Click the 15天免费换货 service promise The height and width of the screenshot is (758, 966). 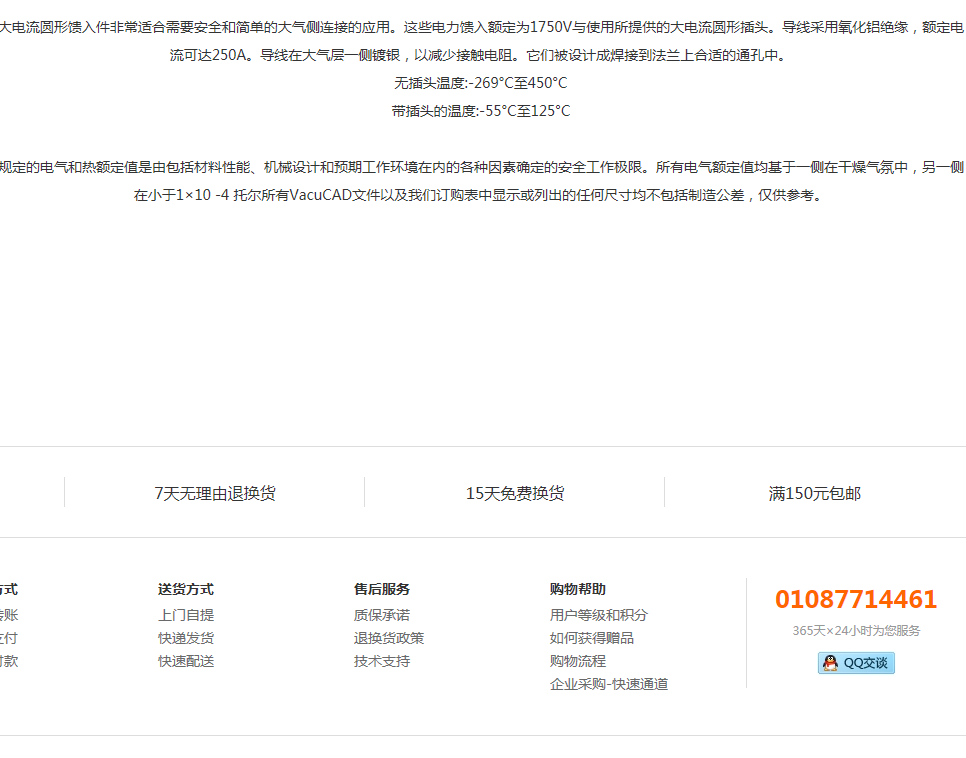pyautogui.click(x=515, y=493)
